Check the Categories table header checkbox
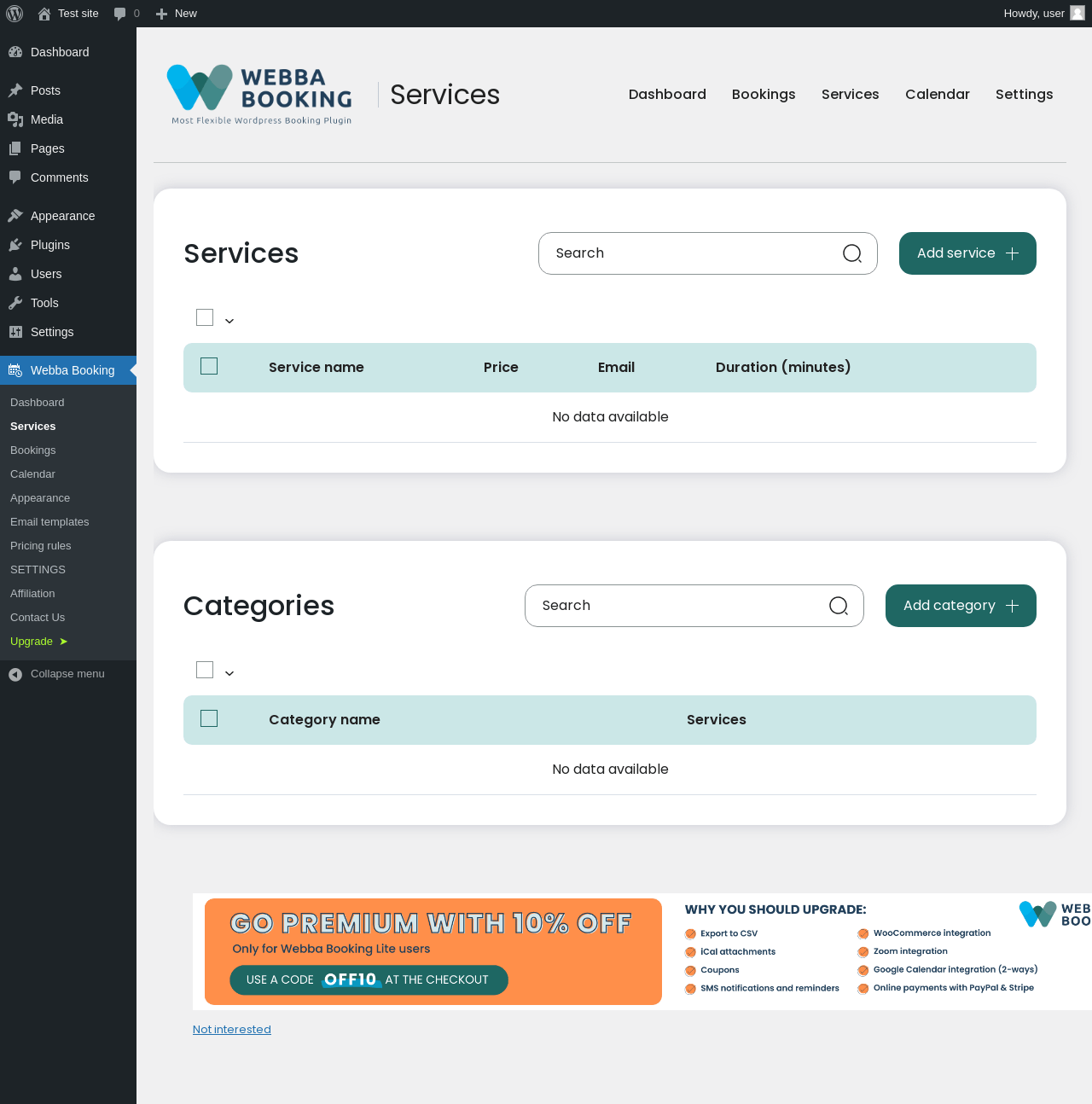The width and height of the screenshot is (1092, 1104). [x=209, y=718]
